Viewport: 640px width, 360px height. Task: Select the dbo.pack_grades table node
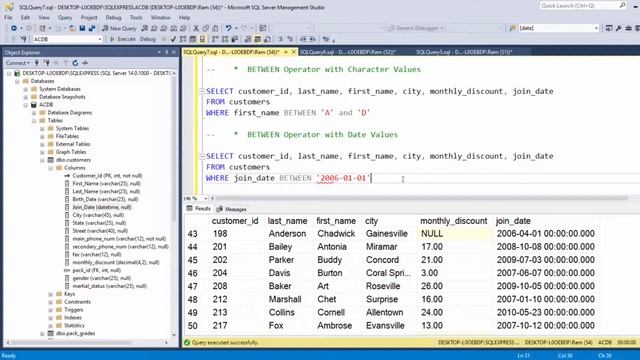coord(76,333)
